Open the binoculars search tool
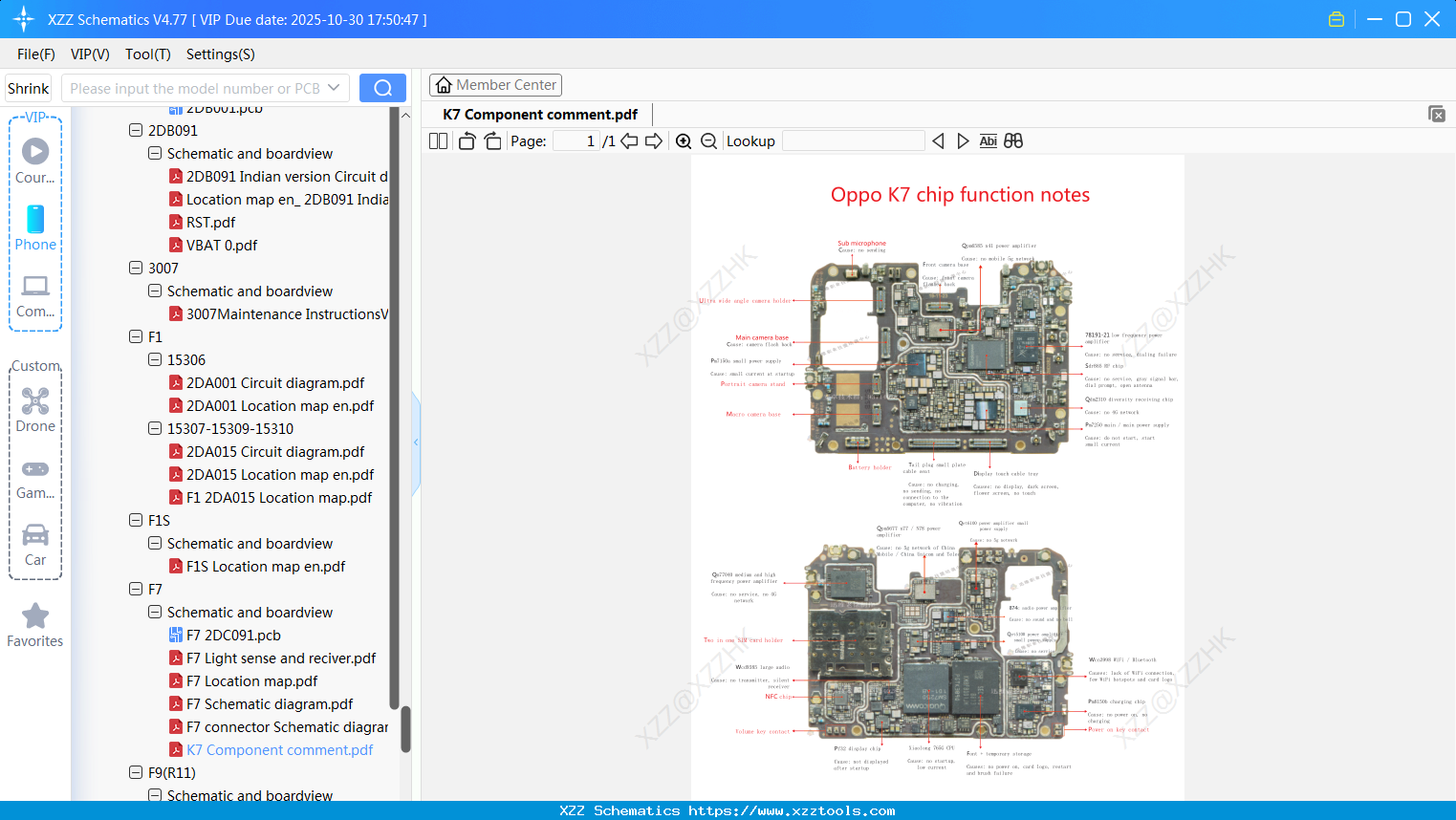 click(1012, 140)
